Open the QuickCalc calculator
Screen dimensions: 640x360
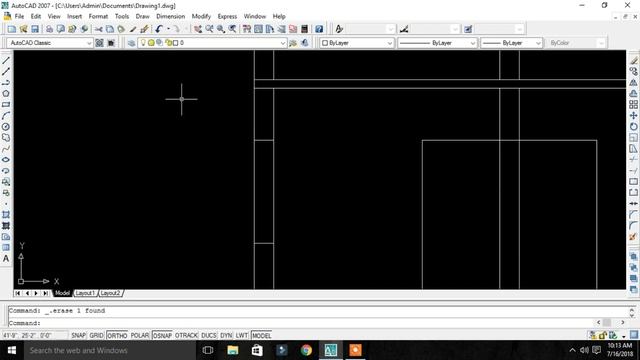[x=304, y=29]
